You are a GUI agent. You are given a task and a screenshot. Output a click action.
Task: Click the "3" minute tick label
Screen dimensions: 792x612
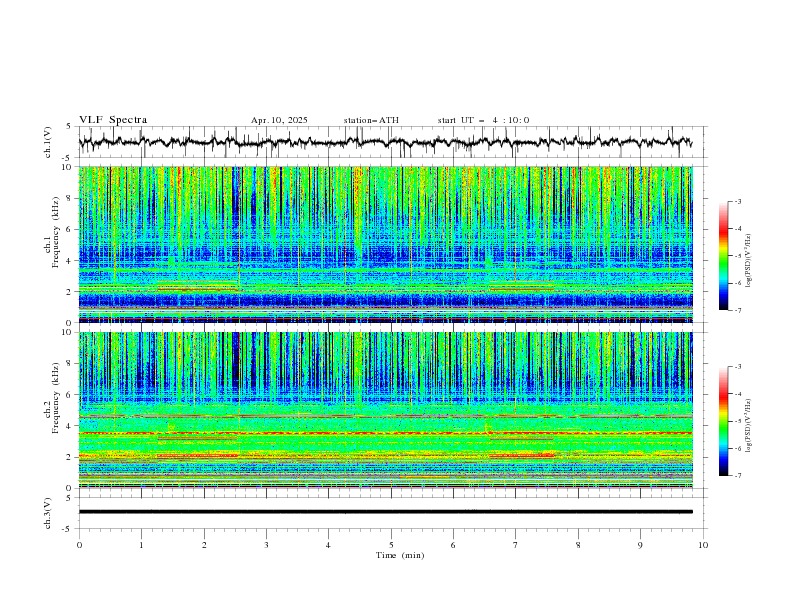point(266,545)
